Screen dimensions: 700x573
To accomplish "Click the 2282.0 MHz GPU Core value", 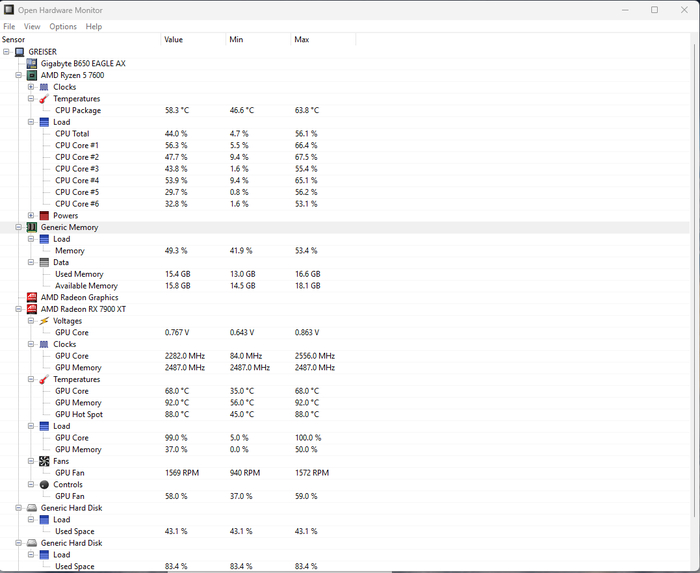I will pos(185,356).
